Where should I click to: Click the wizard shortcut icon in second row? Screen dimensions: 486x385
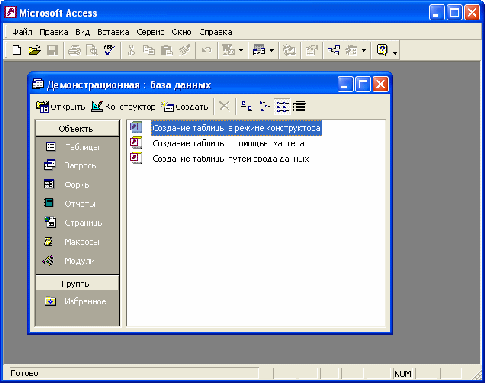[136, 143]
